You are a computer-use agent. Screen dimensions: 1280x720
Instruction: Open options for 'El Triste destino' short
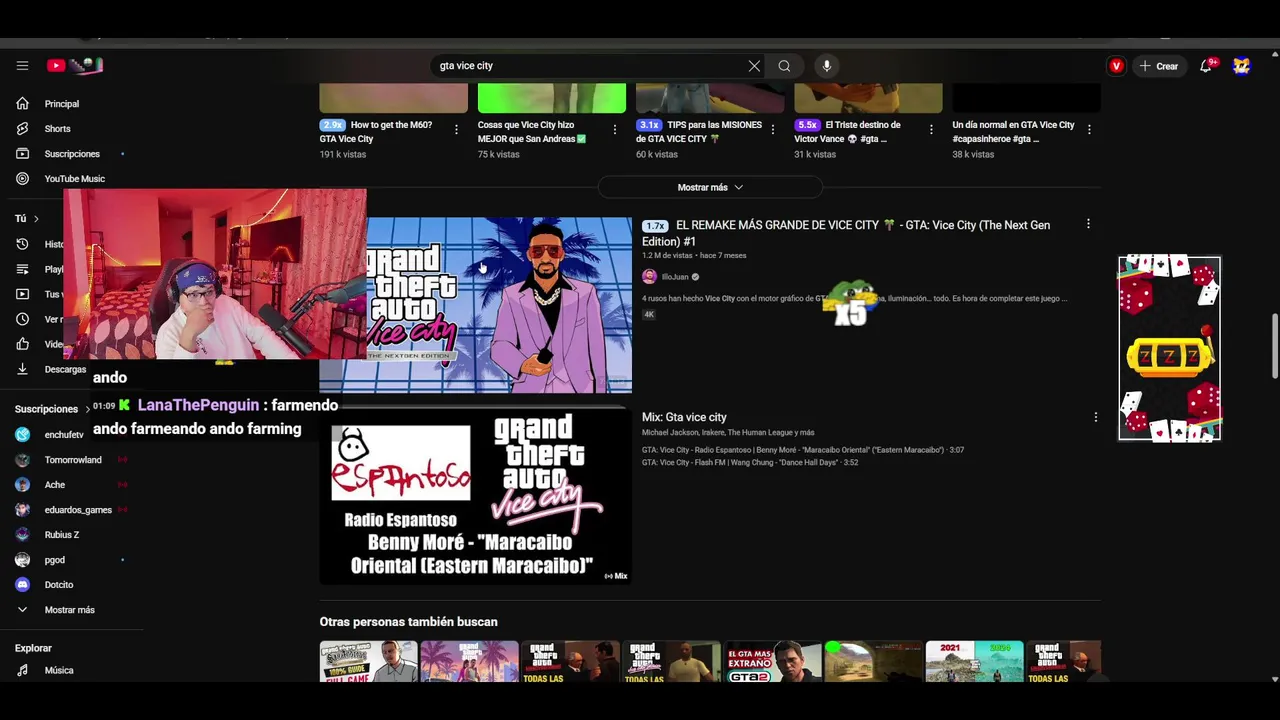tap(931, 130)
